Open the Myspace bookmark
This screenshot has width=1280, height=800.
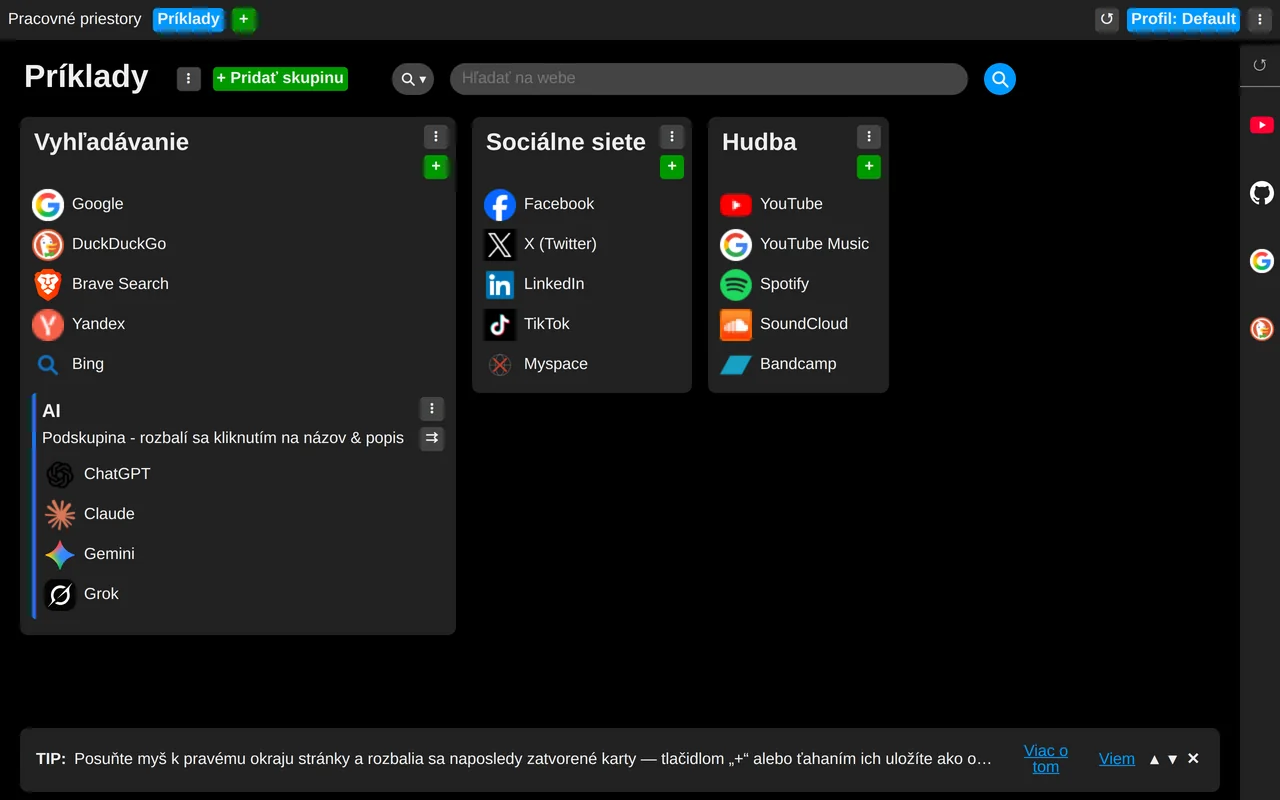click(536, 364)
